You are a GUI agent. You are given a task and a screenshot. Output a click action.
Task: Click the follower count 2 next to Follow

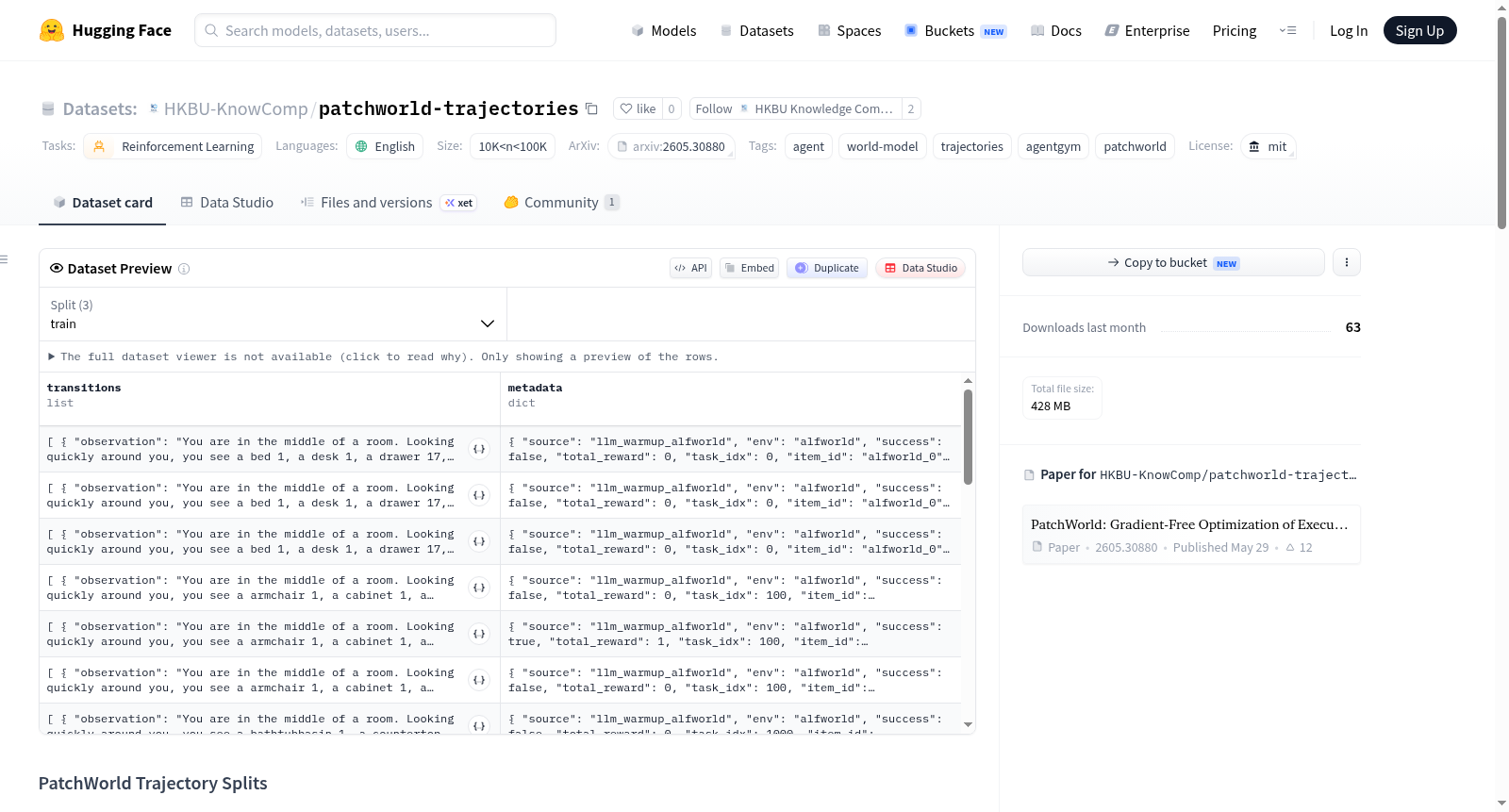click(911, 108)
